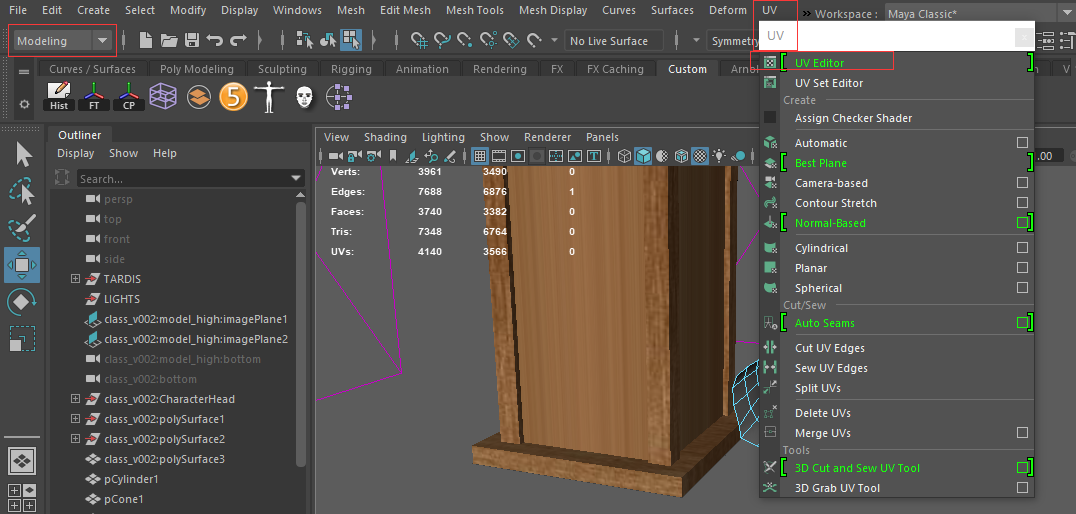Expand class_v002:CharacterHead in Outliner
This screenshot has height=514, width=1076.
coord(75,399)
